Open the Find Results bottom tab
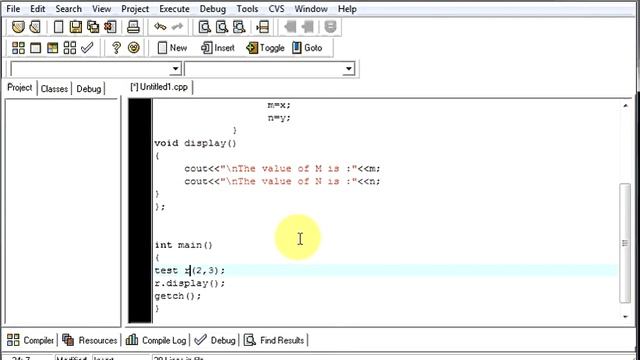 point(274,340)
